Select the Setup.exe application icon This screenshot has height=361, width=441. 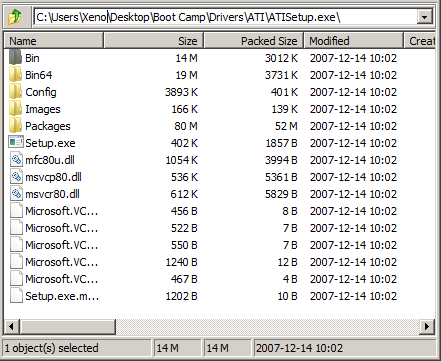pyautogui.click(x=16, y=142)
